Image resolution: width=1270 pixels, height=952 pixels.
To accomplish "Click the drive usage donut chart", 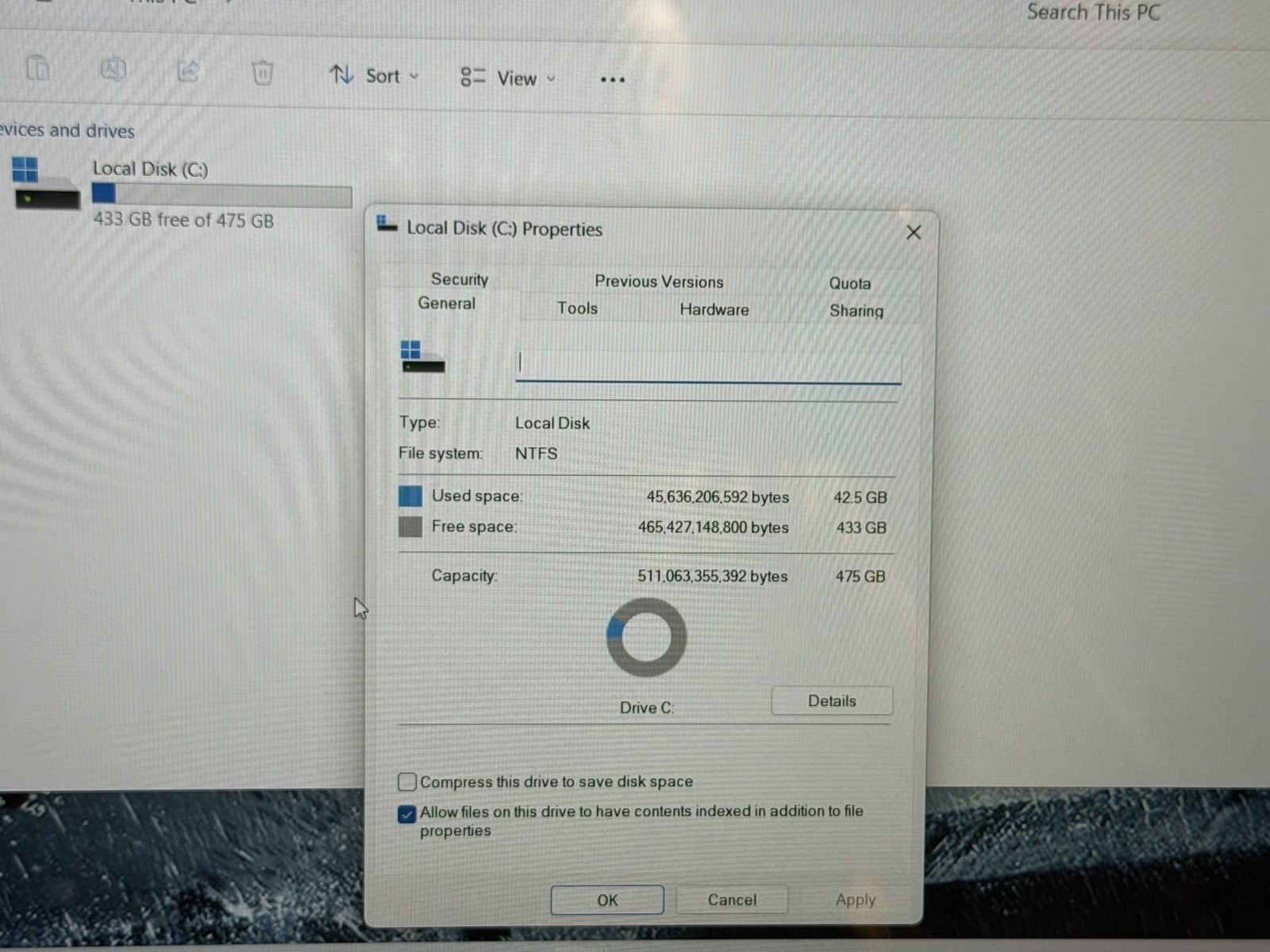I will click(x=646, y=637).
